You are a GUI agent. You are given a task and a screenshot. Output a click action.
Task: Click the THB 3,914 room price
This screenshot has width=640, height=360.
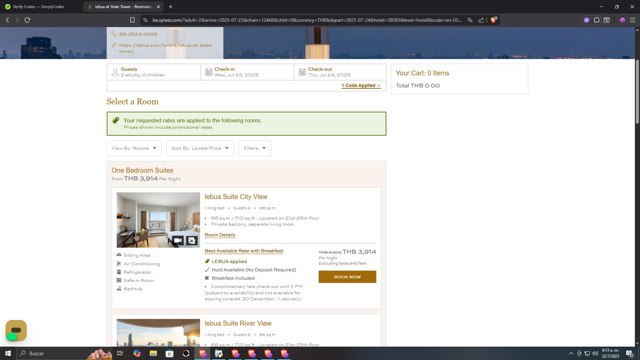click(359, 252)
